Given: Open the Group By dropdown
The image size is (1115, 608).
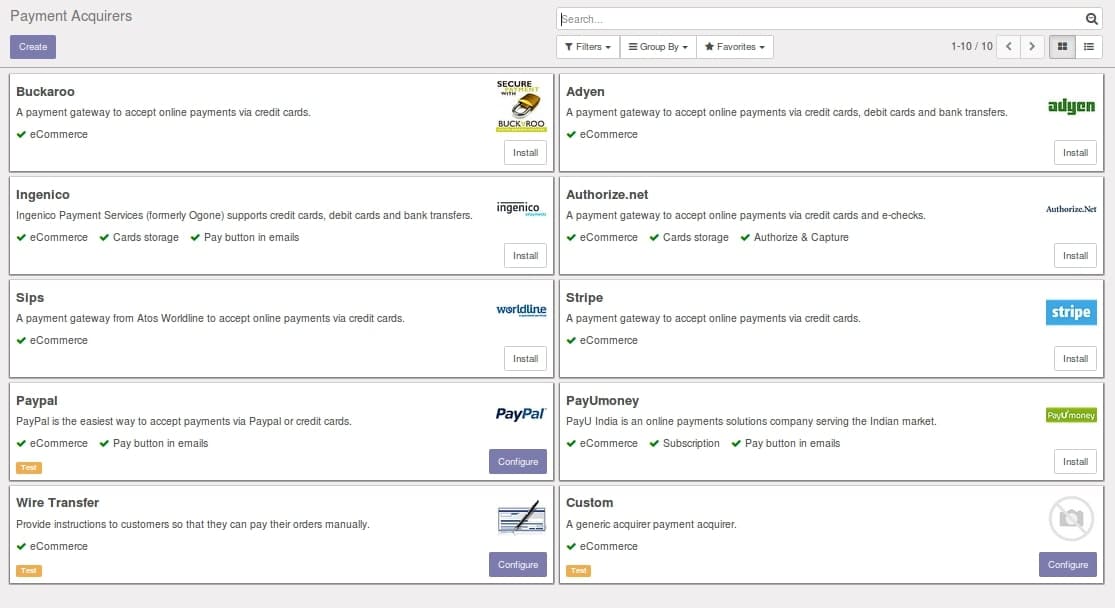Looking at the screenshot, I should pyautogui.click(x=658, y=47).
